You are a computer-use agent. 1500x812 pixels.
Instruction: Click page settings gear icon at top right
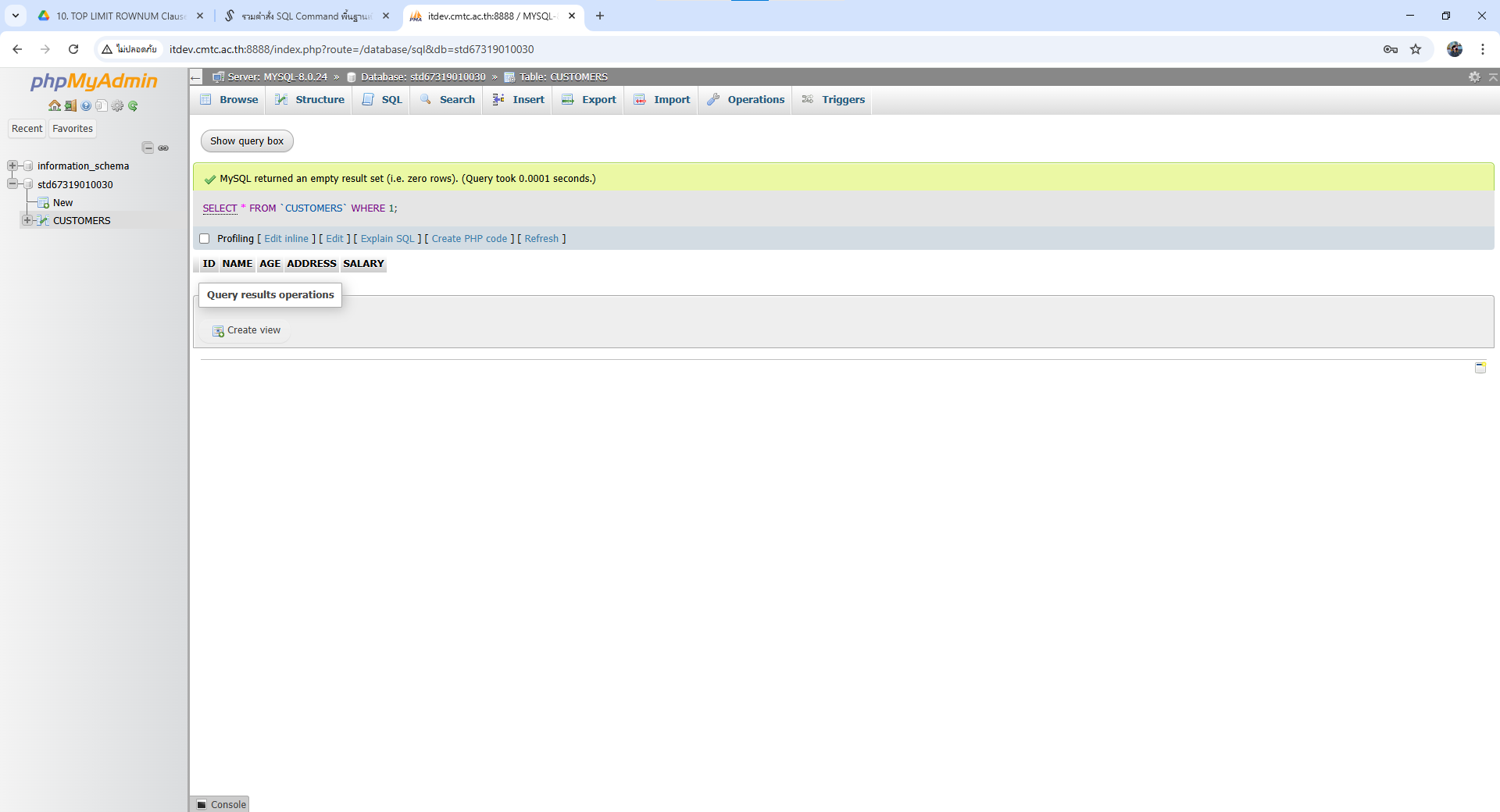1474,77
